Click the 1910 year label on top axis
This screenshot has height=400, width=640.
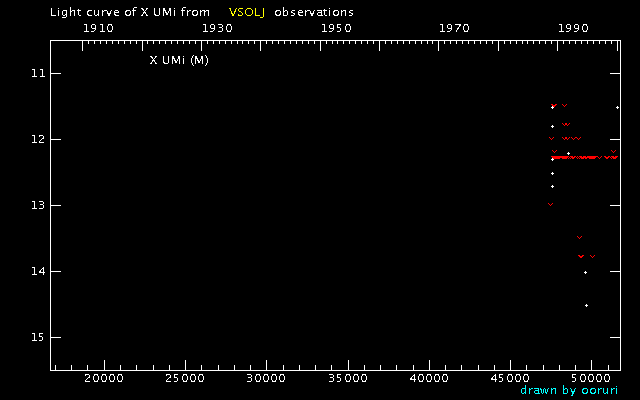pyautogui.click(x=97, y=28)
